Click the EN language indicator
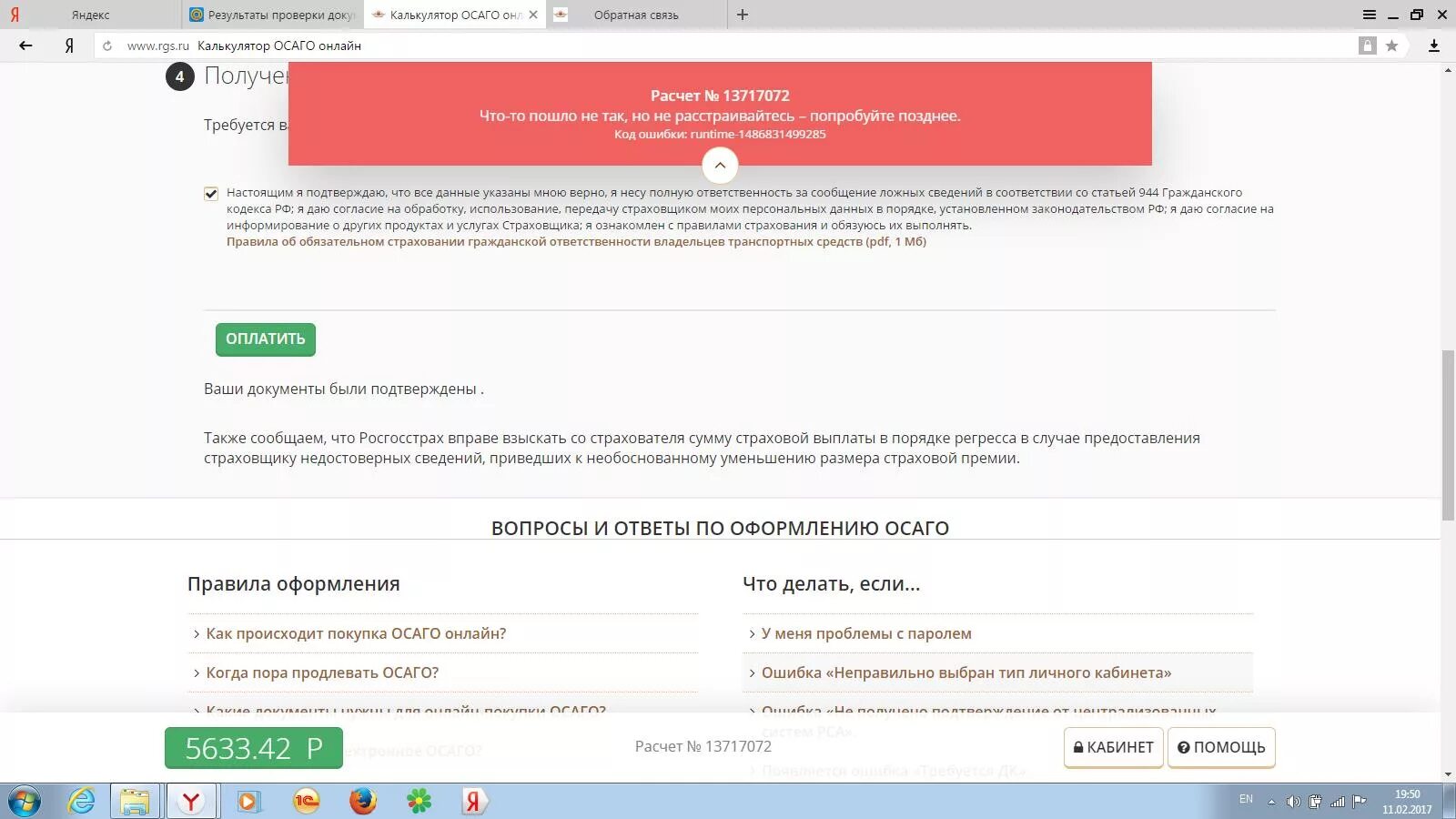The width and height of the screenshot is (1456, 819). pyautogui.click(x=1246, y=799)
